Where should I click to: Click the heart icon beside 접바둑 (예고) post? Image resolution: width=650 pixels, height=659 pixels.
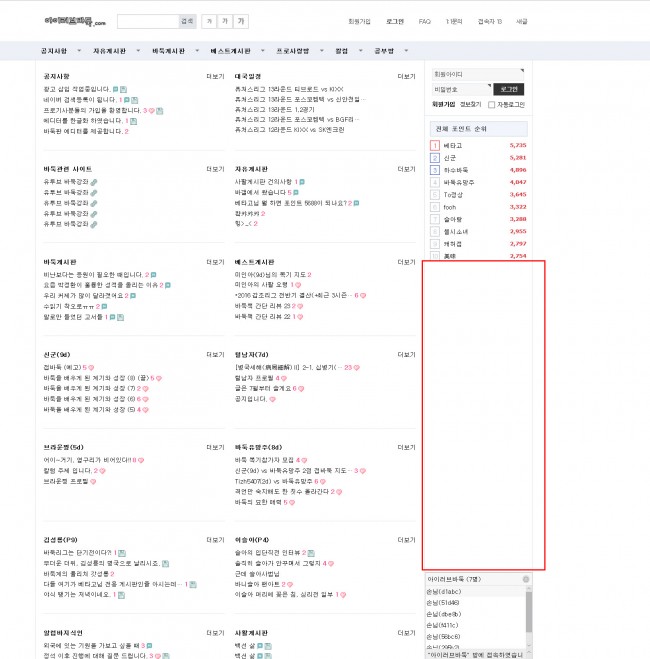91,368
